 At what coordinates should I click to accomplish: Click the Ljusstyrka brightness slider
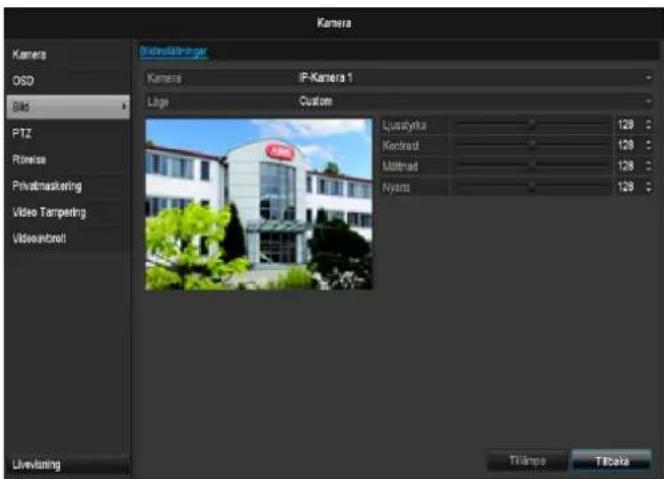[532, 125]
